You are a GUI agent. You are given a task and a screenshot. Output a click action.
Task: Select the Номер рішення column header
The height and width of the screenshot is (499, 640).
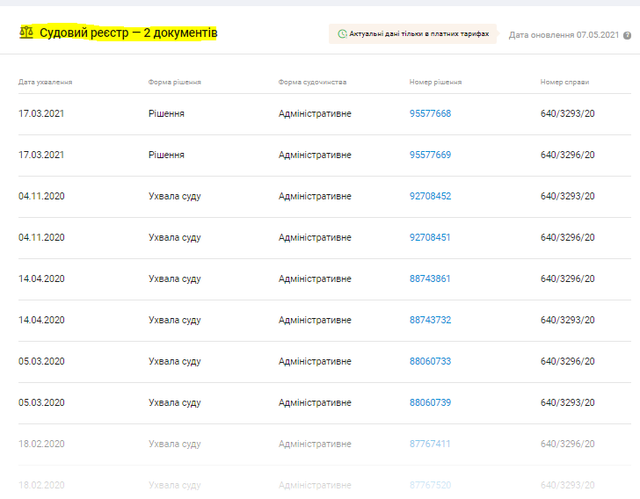coord(436,81)
